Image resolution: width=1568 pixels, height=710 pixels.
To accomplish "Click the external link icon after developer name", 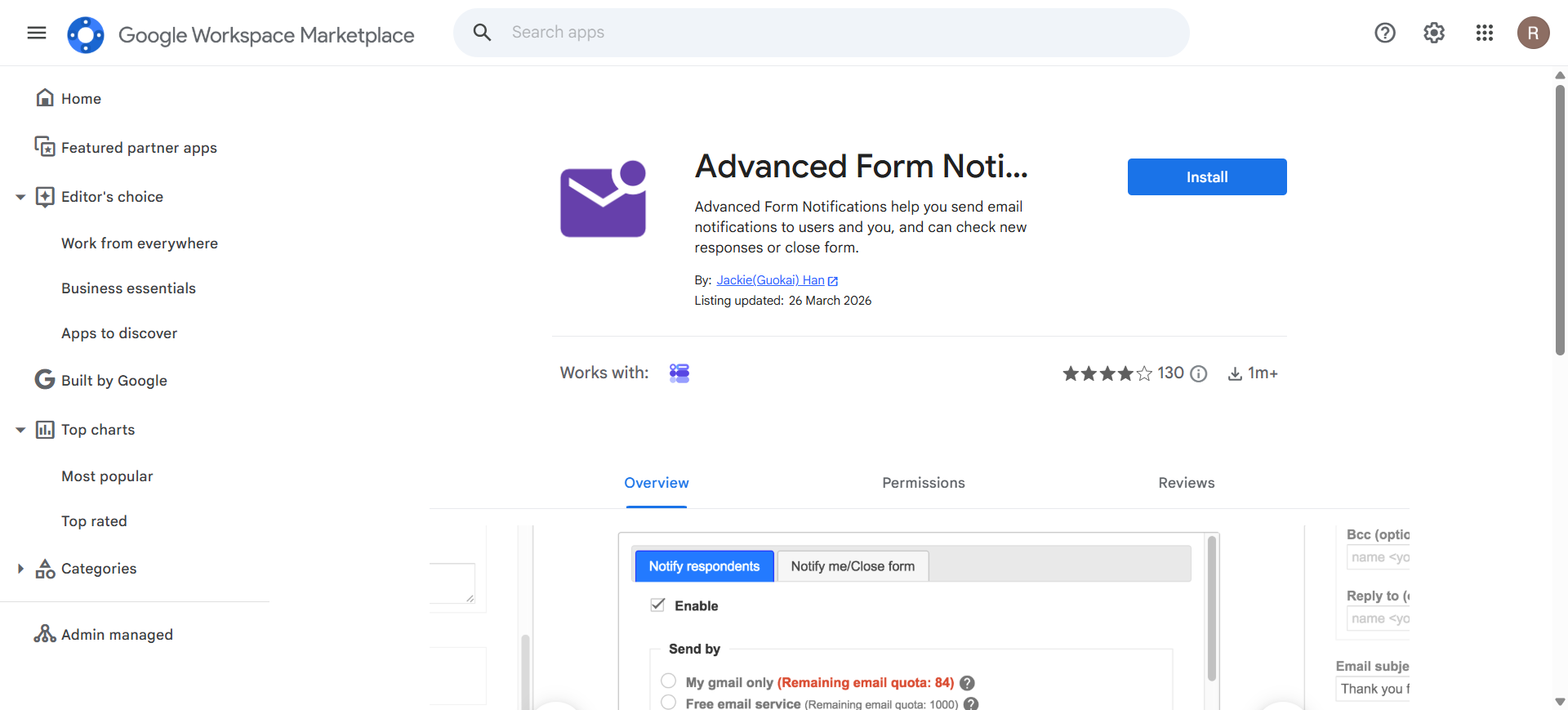I will point(833,281).
